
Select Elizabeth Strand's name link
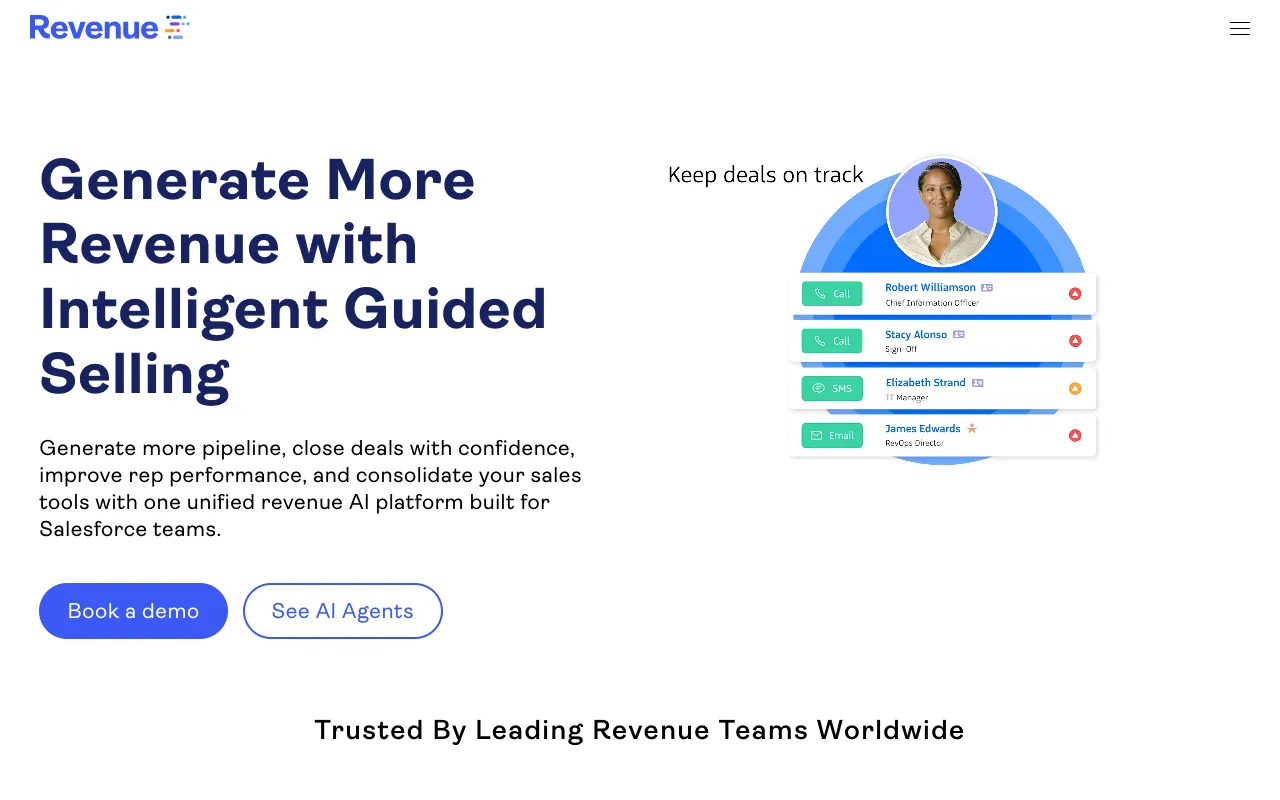925,382
